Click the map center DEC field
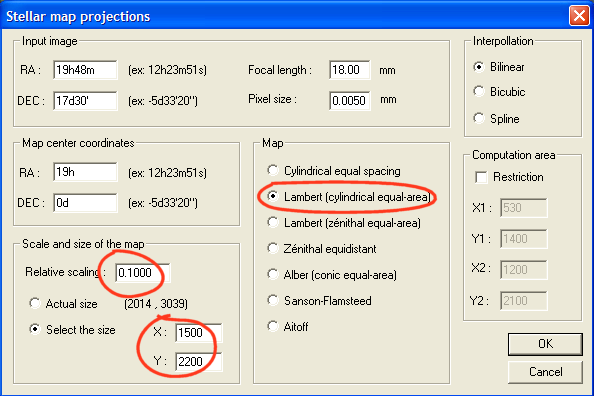Image resolution: width=594 pixels, height=396 pixels. [85, 203]
